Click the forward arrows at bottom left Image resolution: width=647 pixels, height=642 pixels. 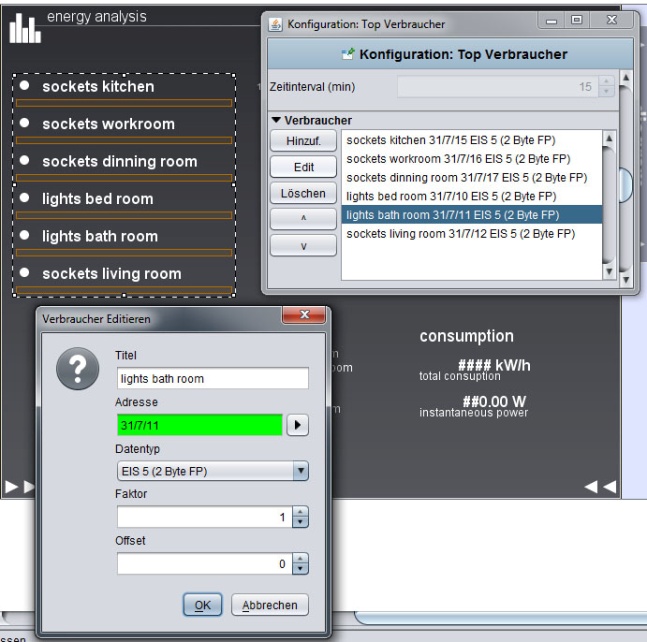[19, 487]
